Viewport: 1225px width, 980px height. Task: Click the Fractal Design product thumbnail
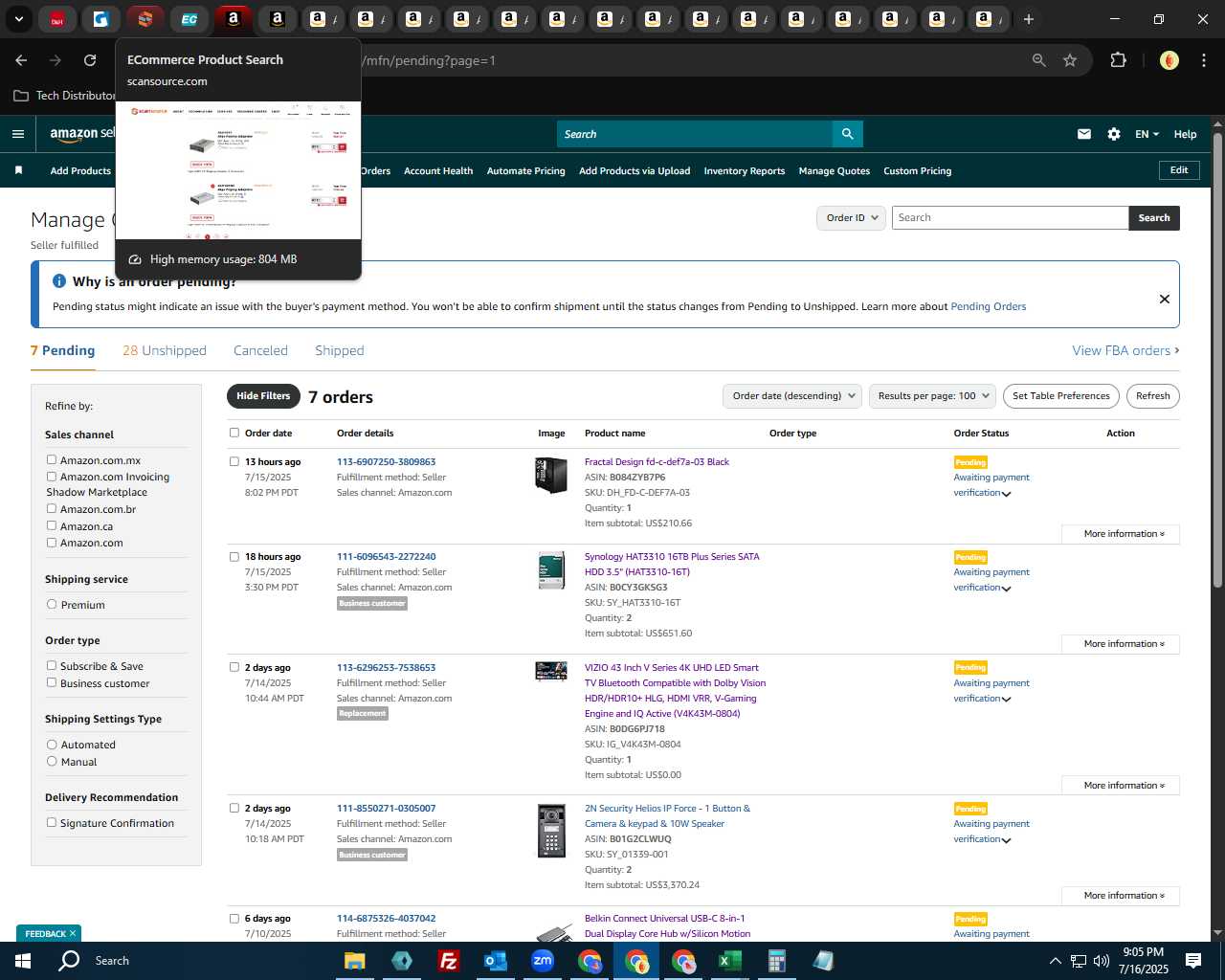(x=551, y=475)
